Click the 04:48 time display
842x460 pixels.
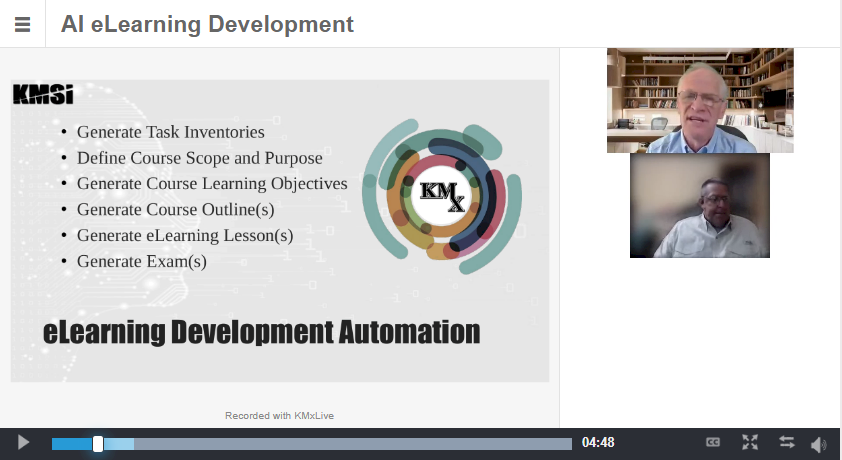[x=598, y=442]
